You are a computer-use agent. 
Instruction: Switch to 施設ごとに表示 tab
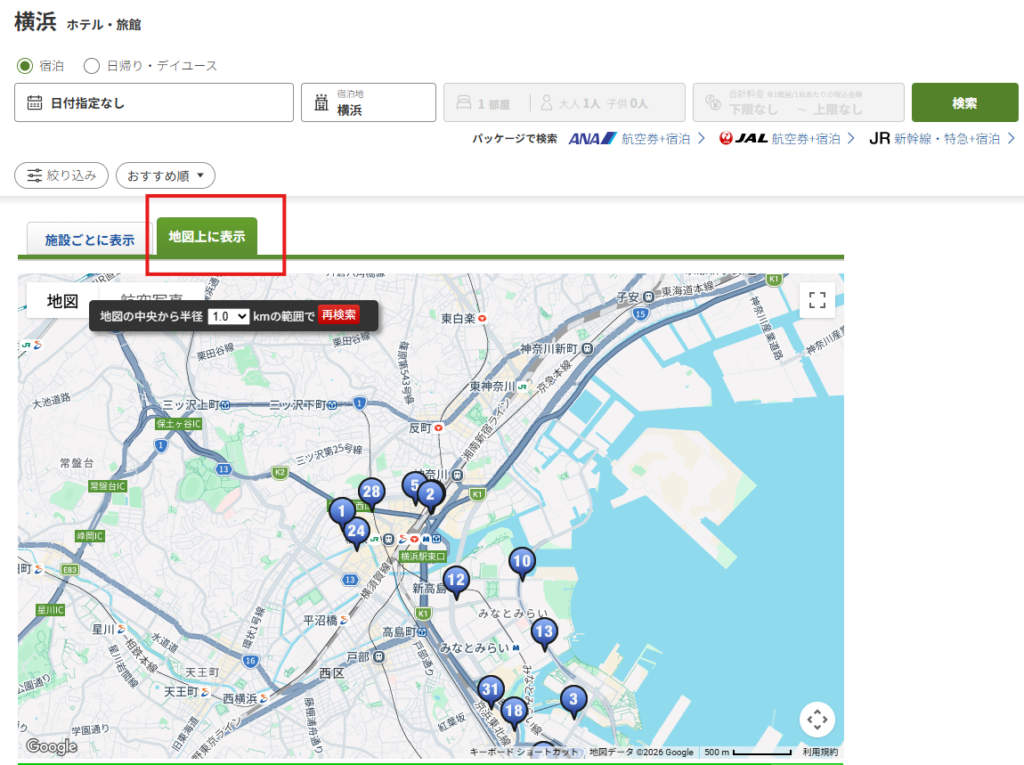coord(89,240)
